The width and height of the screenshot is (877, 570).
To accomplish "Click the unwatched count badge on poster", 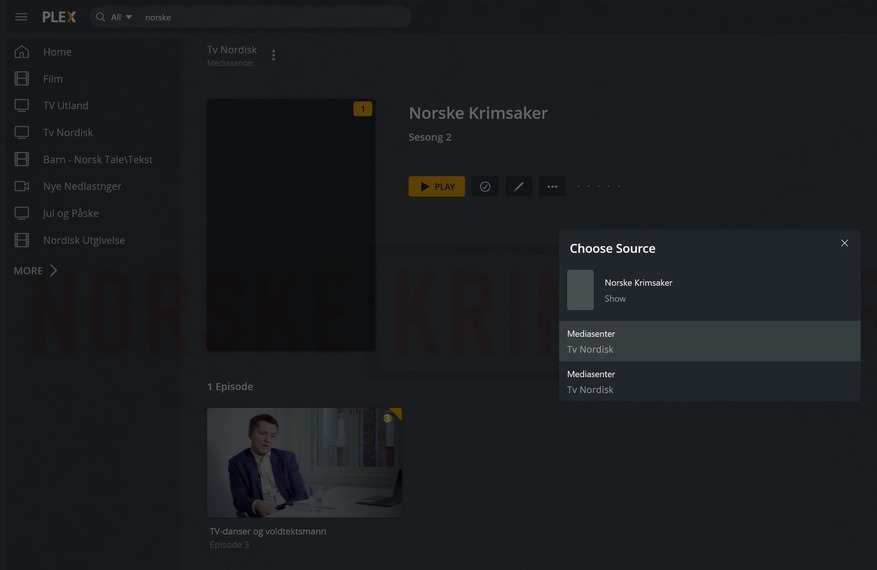I will [362, 109].
